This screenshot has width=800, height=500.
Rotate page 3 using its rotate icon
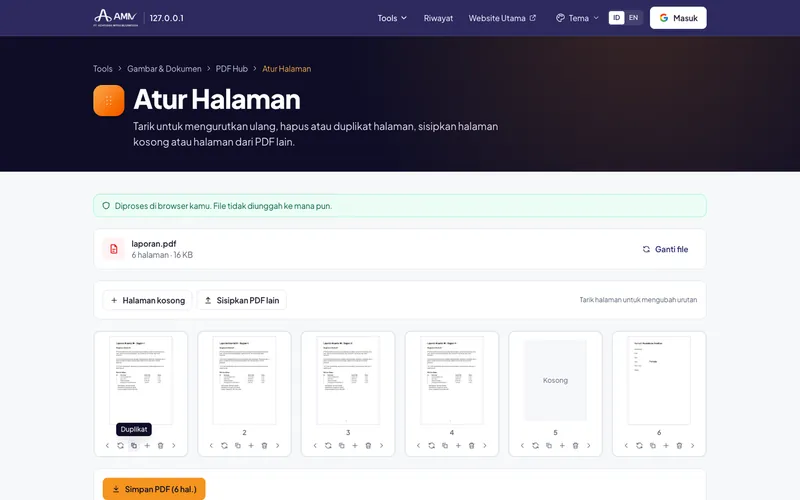pyautogui.click(x=328, y=445)
